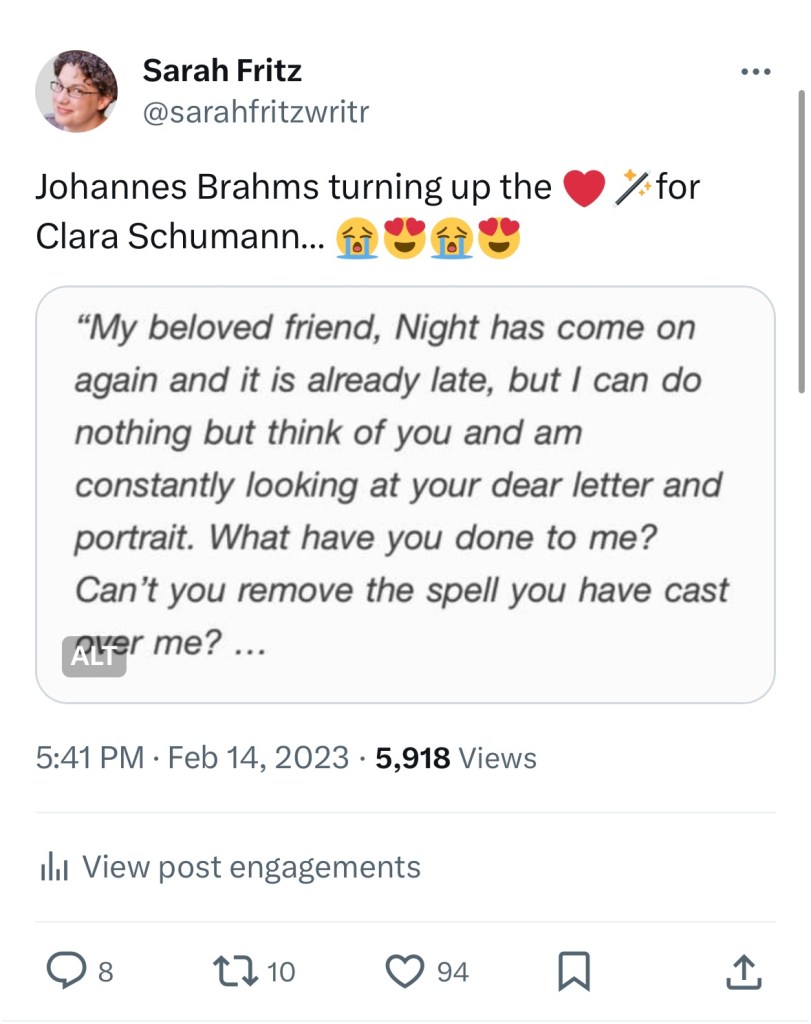The height and width of the screenshot is (1024, 811).
Task: Click the bar chart analytics icon
Action: [x=52, y=868]
